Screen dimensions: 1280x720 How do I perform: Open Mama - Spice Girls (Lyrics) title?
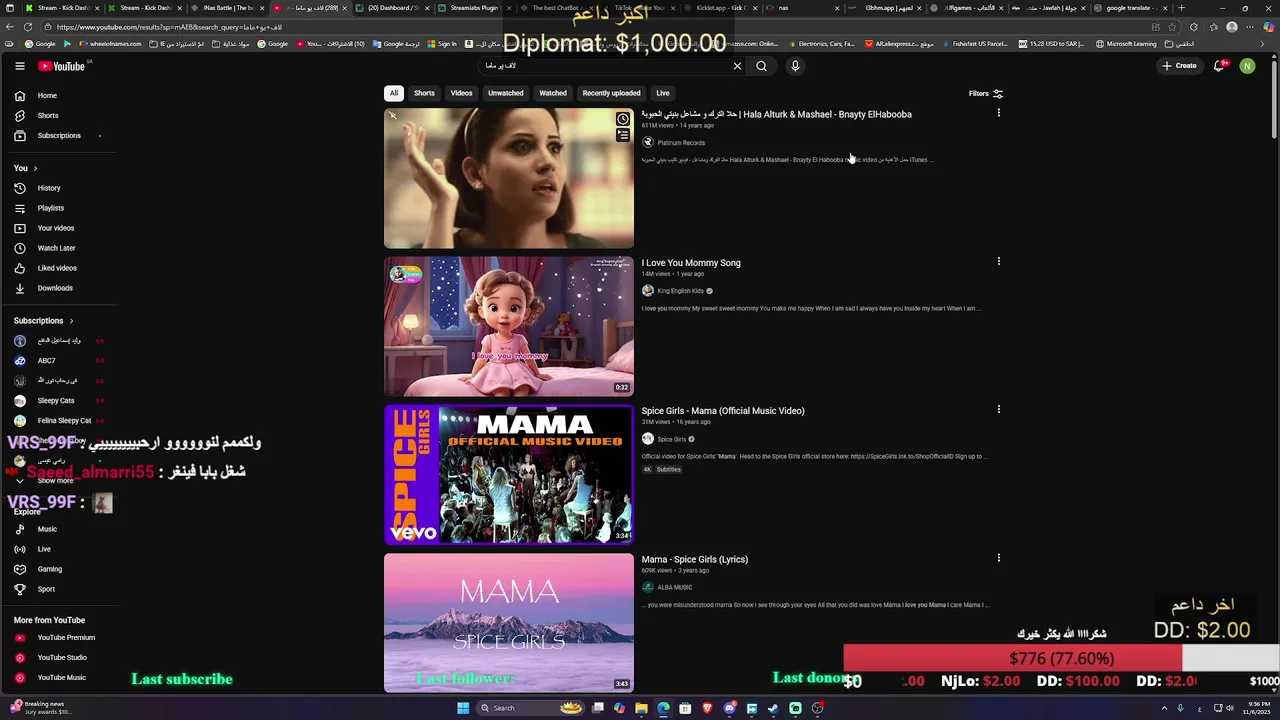695,559
